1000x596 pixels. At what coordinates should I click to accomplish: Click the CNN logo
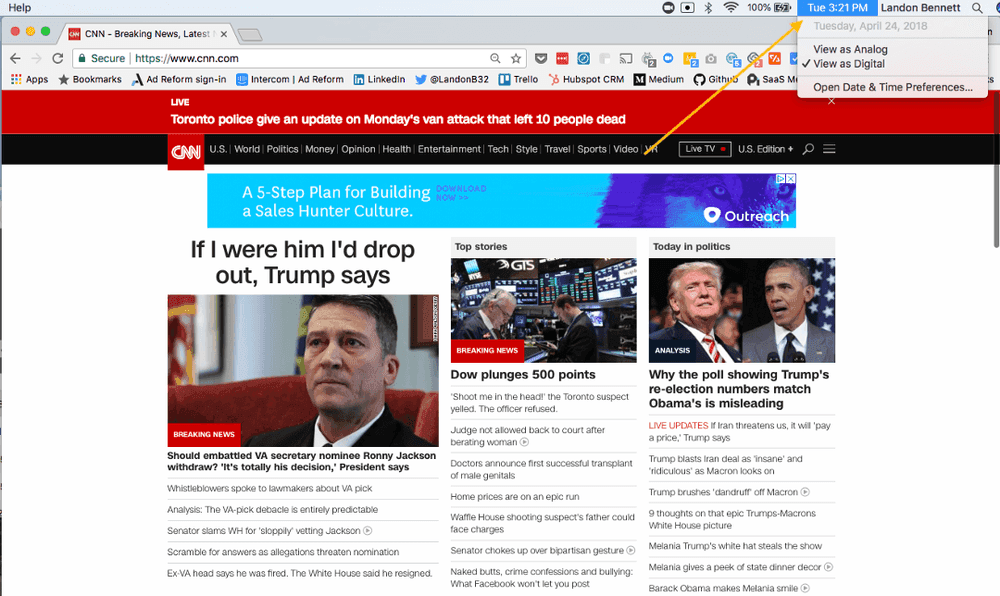click(186, 152)
